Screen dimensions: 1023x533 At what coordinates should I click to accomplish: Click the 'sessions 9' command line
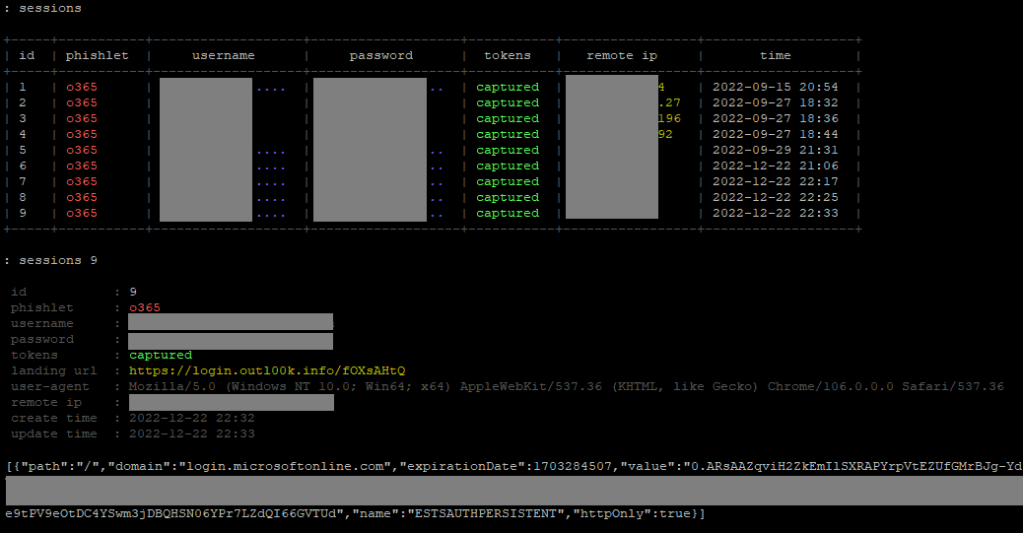(62, 261)
